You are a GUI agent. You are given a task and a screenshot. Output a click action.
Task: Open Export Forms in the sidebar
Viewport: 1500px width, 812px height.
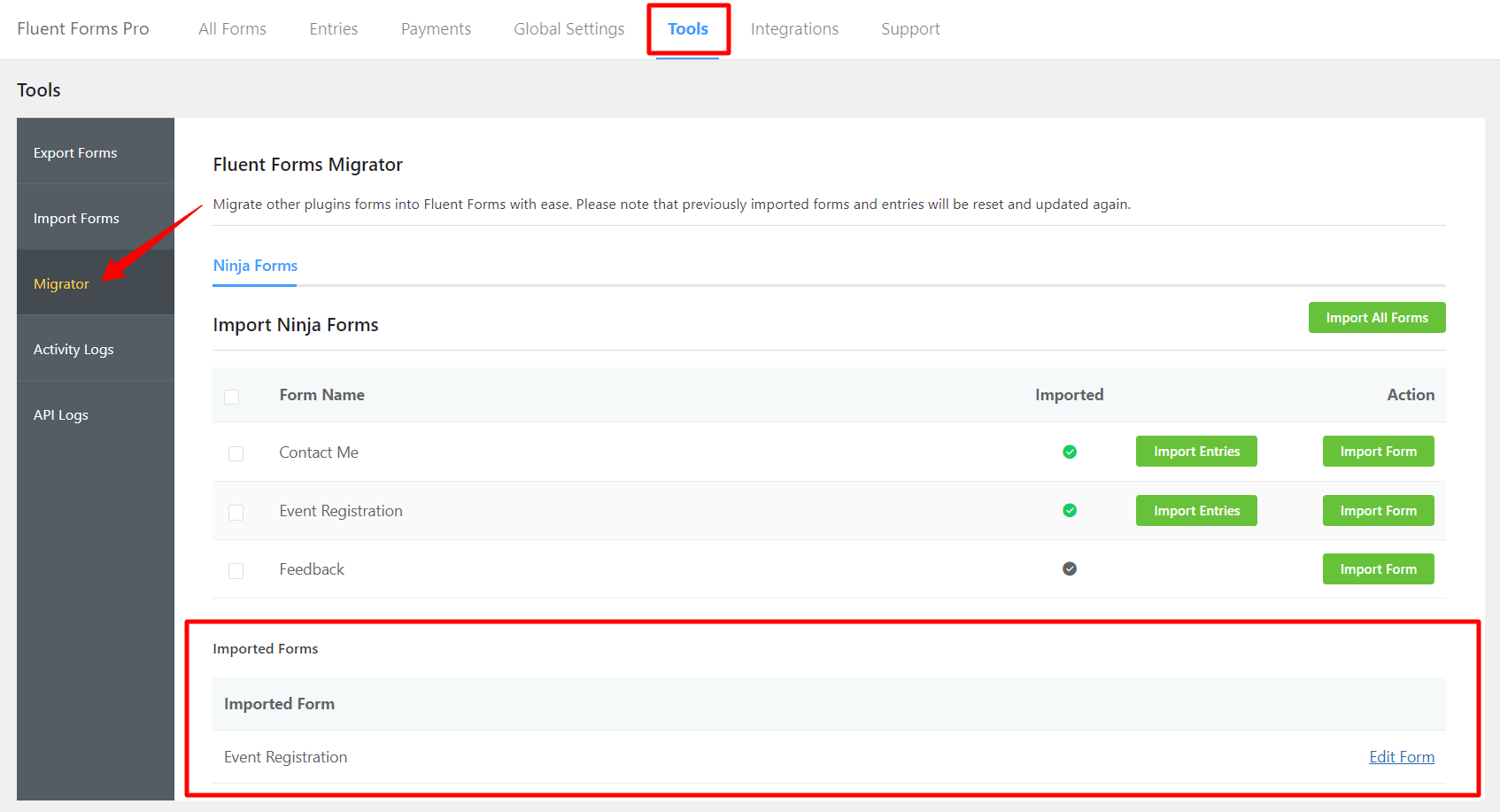[x=96, y=152]
